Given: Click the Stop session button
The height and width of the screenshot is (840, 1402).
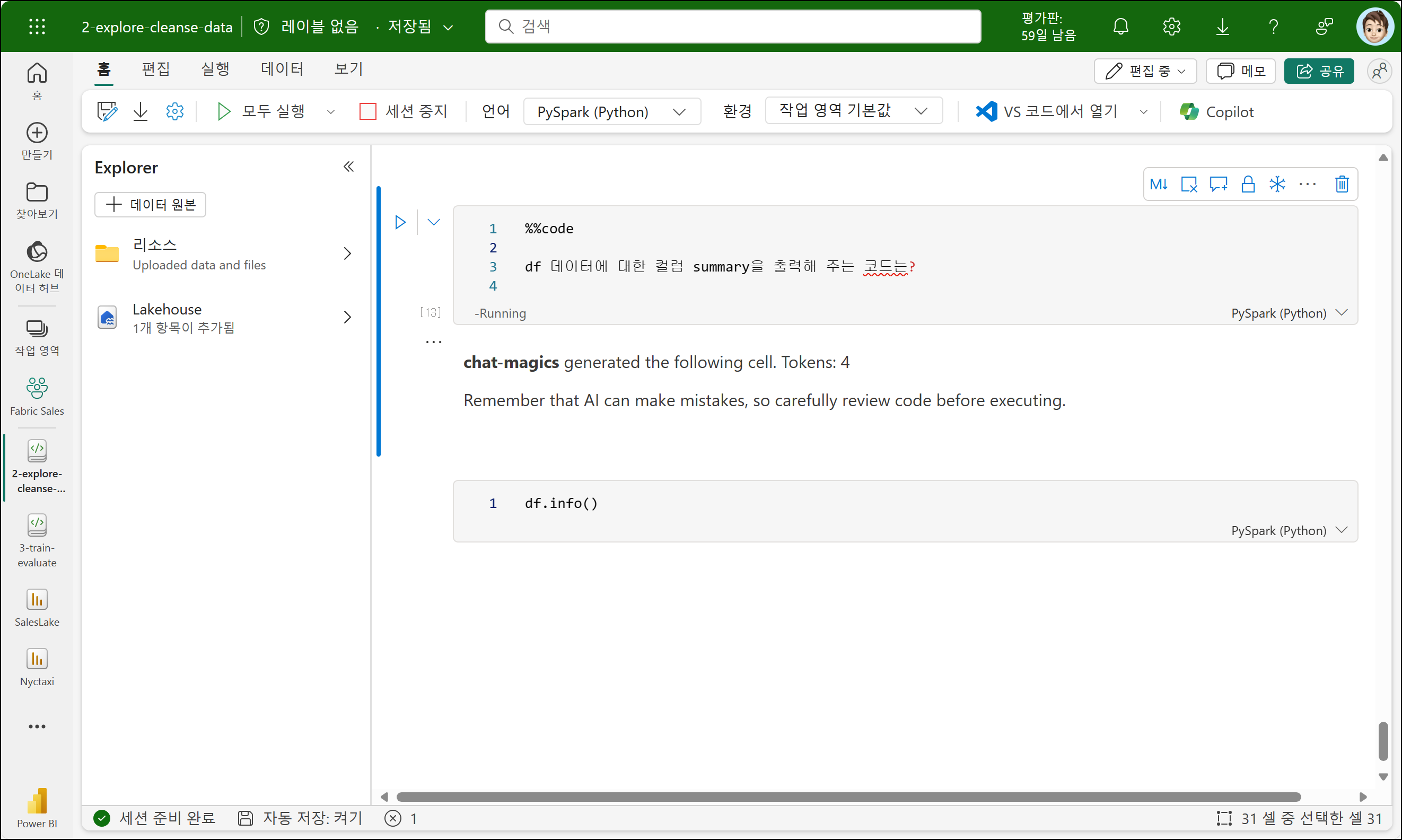Looking at the screenshot, I should [x=403, y=111].
